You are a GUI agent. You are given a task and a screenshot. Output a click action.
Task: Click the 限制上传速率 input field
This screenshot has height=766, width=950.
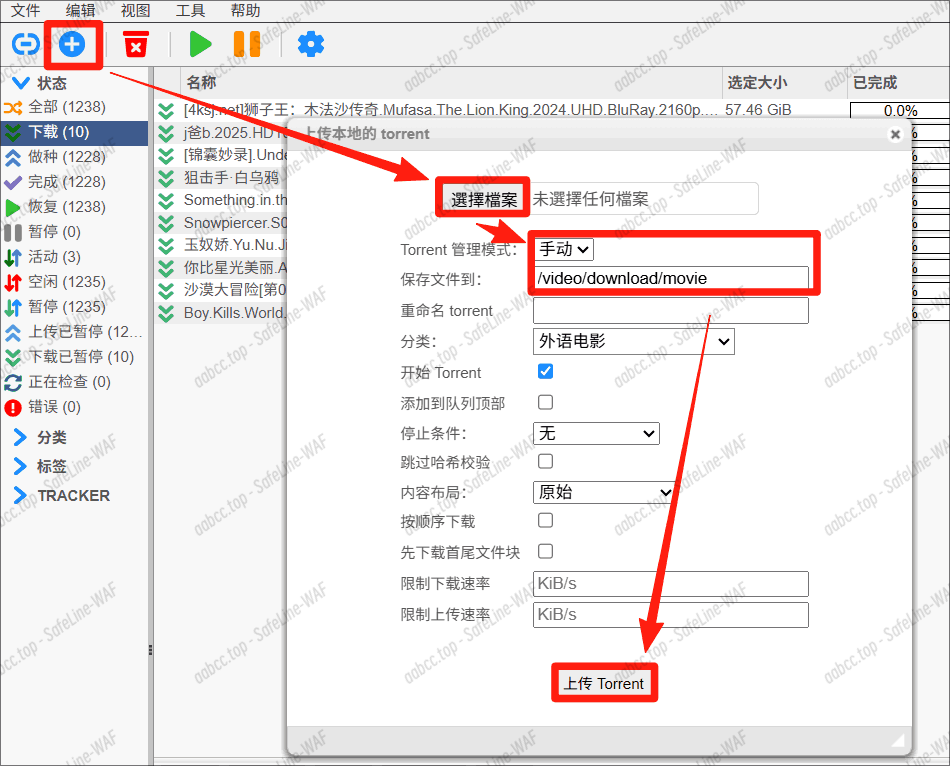click(671, 614)
